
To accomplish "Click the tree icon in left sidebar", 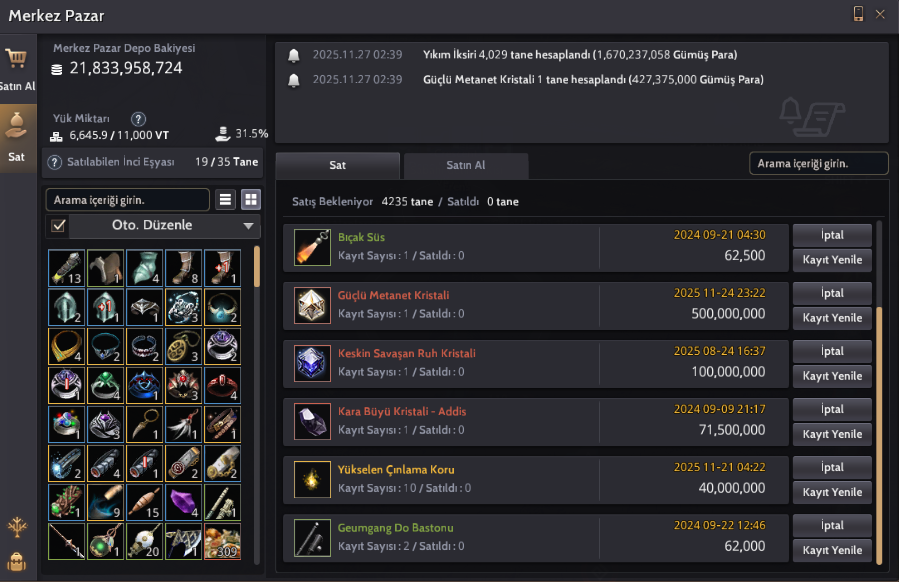I will tap(17, 526).
